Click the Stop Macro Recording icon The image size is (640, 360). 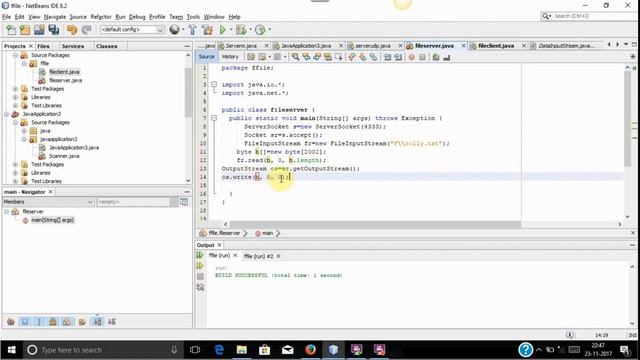[x=422, y=57]
